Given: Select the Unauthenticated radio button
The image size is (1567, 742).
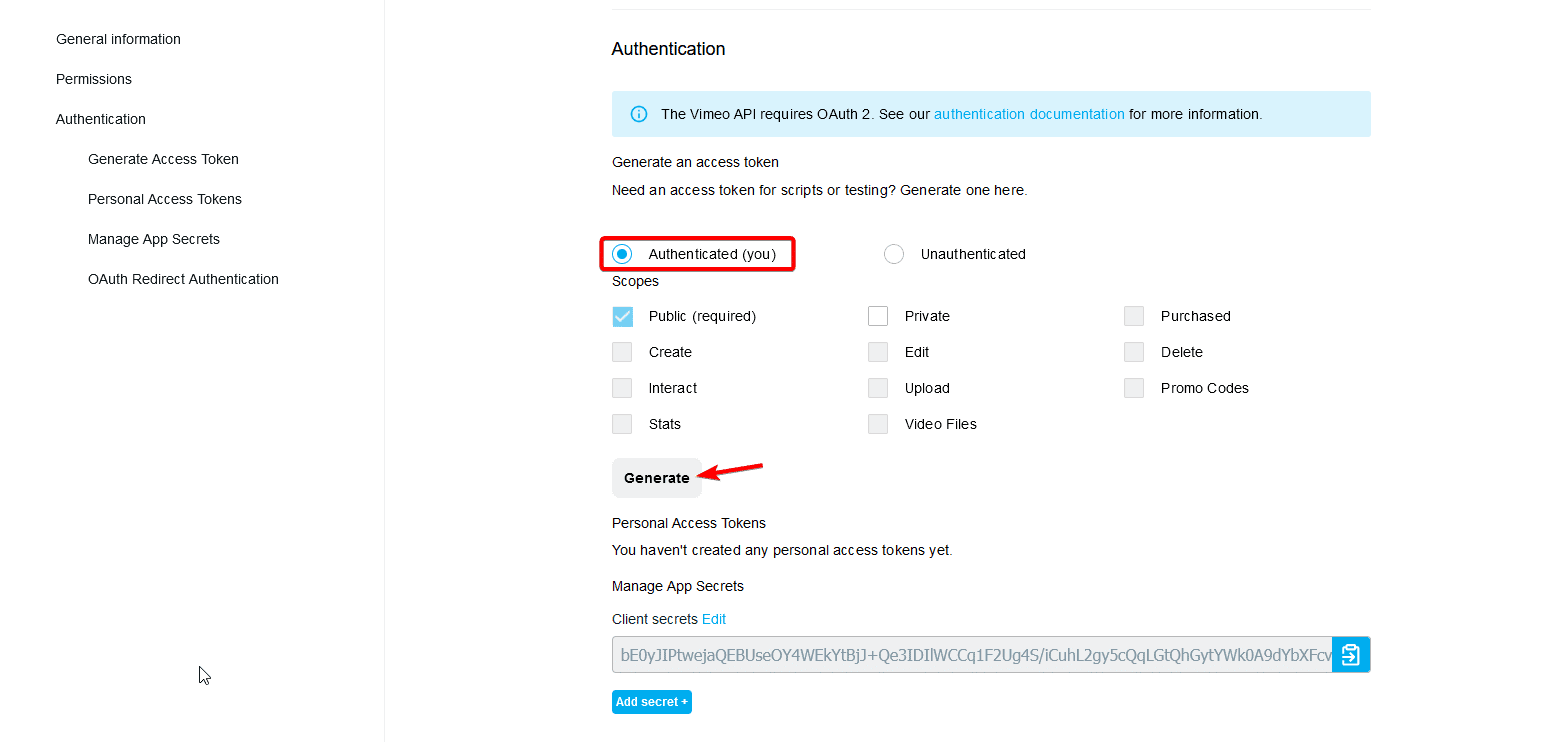Looking at the screenshot, I should point(893,254).
